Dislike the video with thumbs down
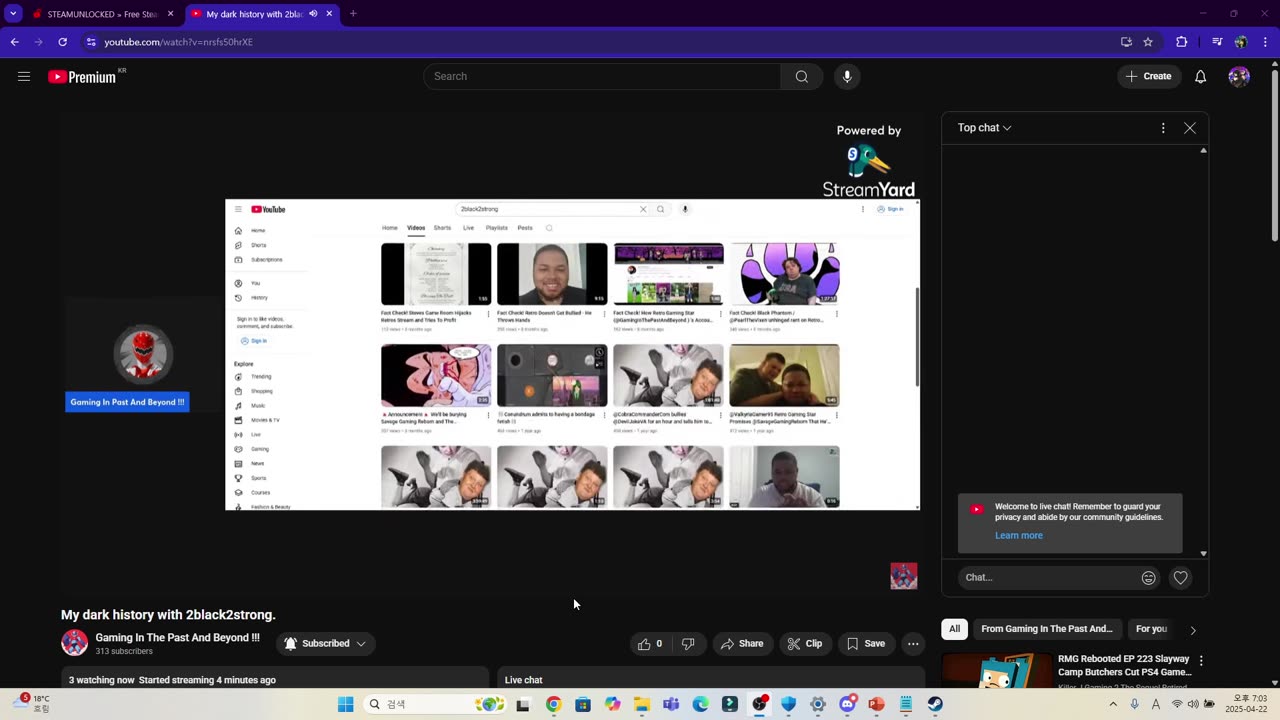 point(688,644)
